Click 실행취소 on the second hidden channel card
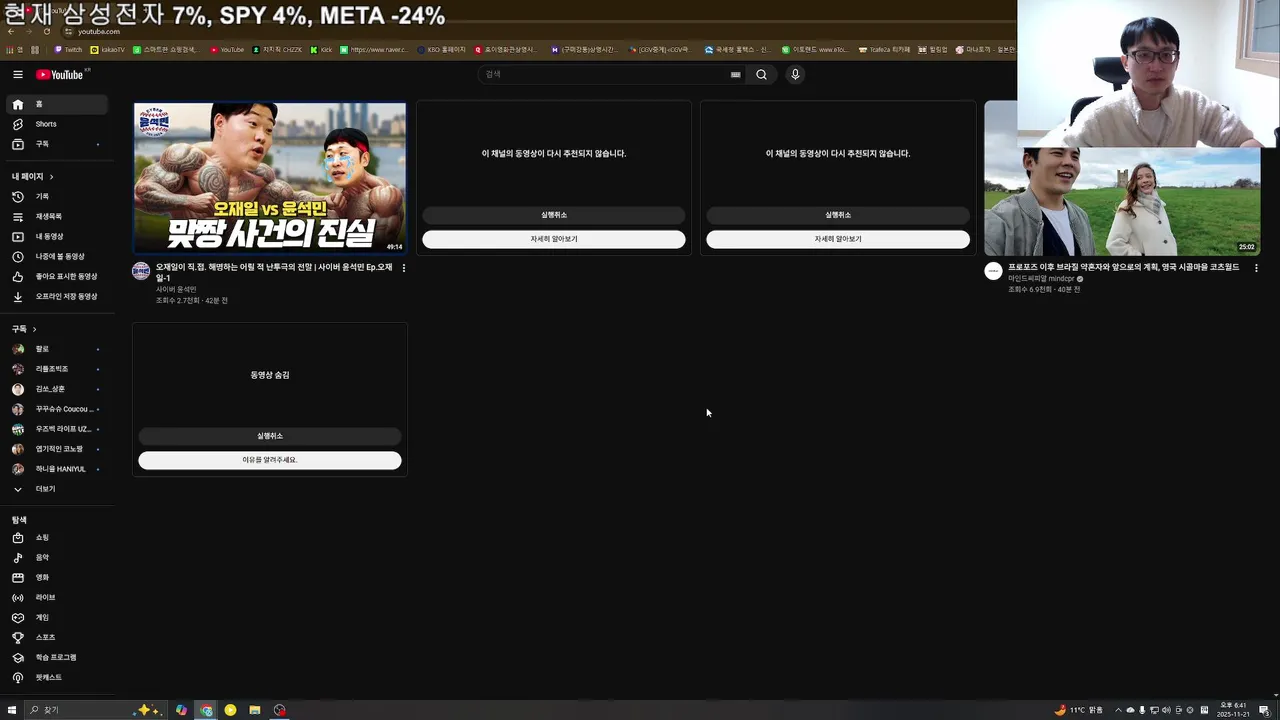Image resolution: width=1280 pixels, height=720 pixels. (x=838, y=215)
